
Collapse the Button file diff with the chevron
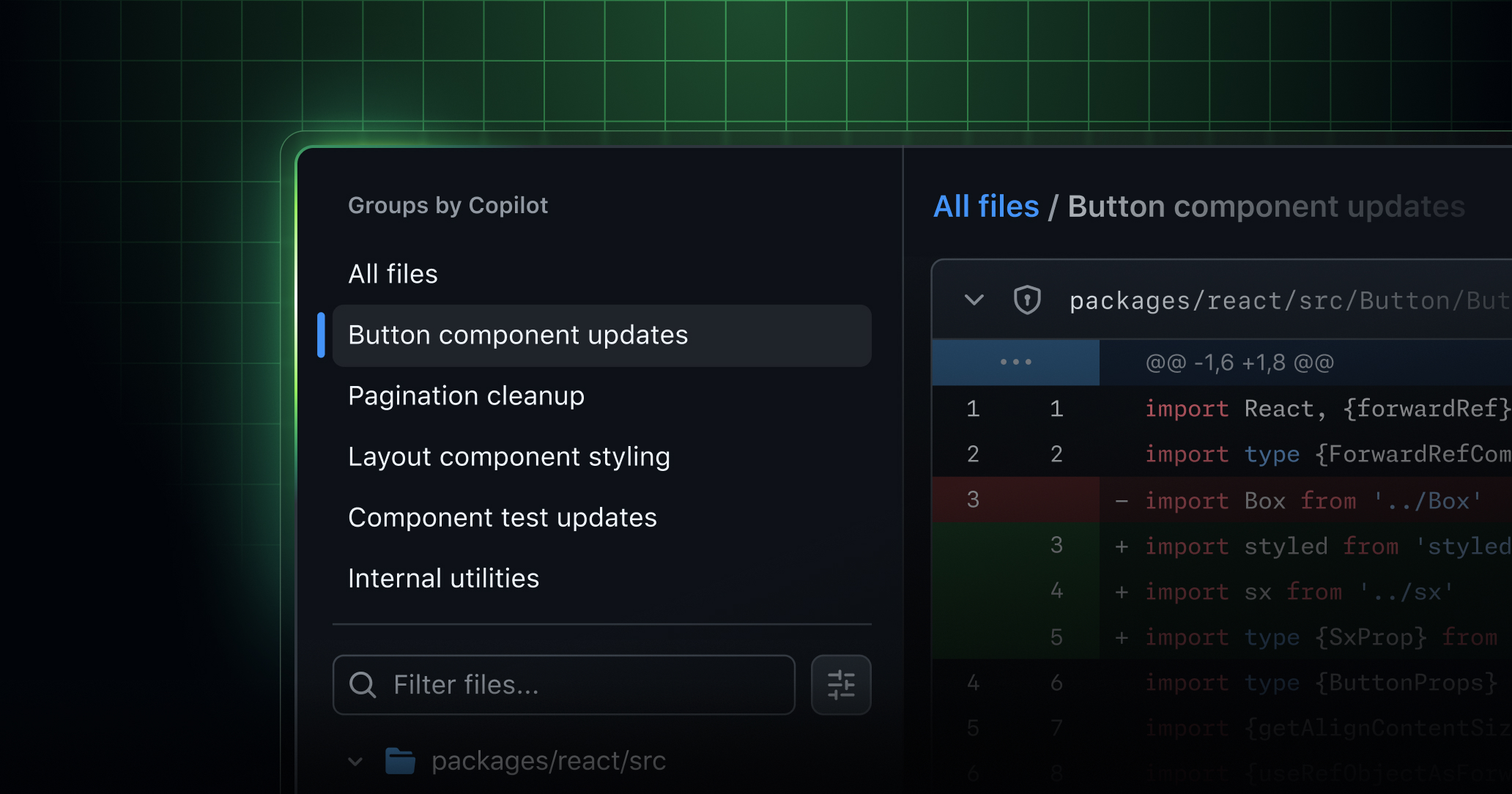coord(973,300)
